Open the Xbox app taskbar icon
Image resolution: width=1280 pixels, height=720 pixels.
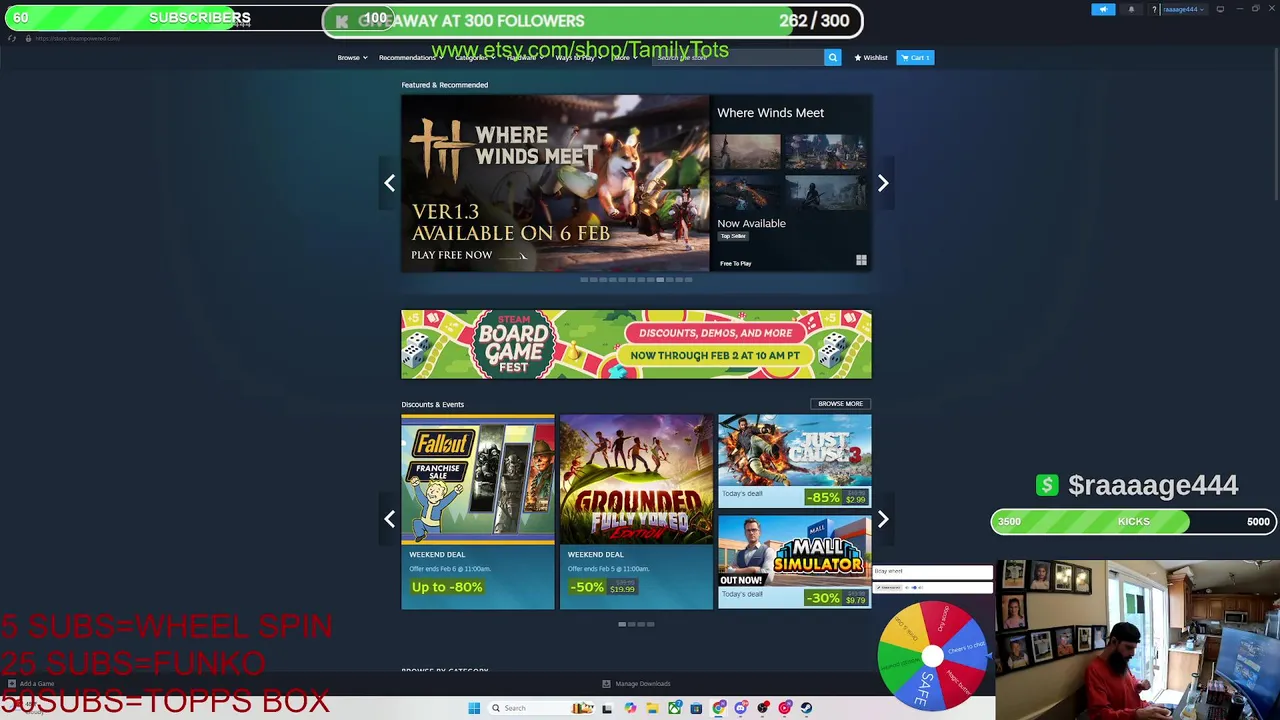pyautogui.click(x=675, y=708)
